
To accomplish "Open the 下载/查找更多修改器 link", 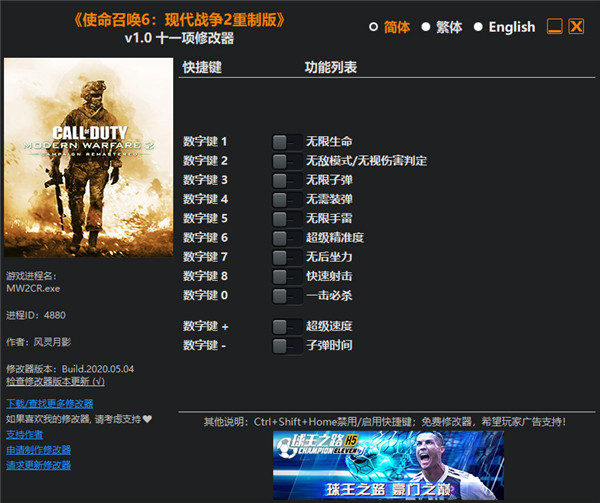I will click(x=52, y=403).
